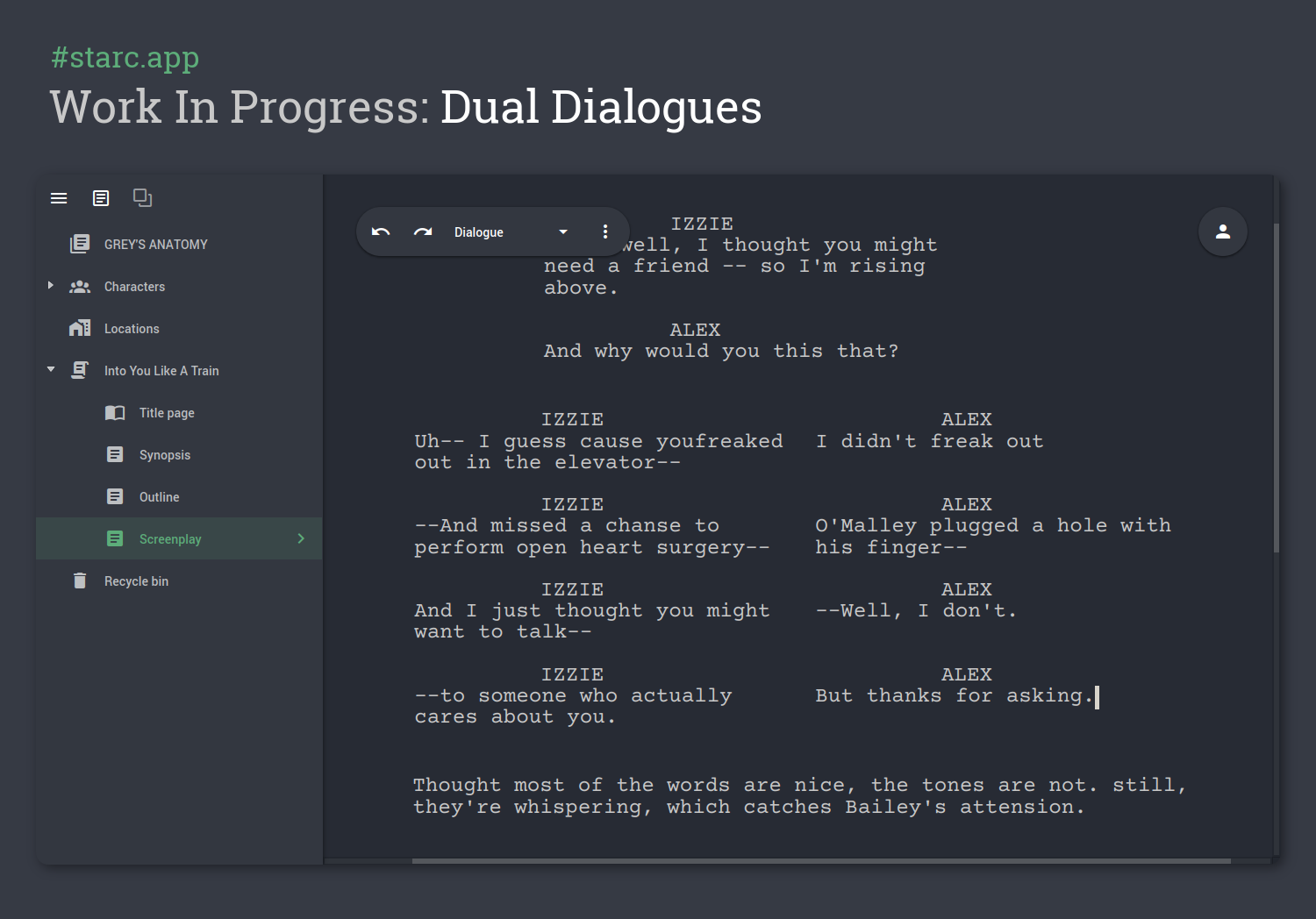
Task: Click the vertical scrollbar of the editor
Action: (x=1277, y=386)
